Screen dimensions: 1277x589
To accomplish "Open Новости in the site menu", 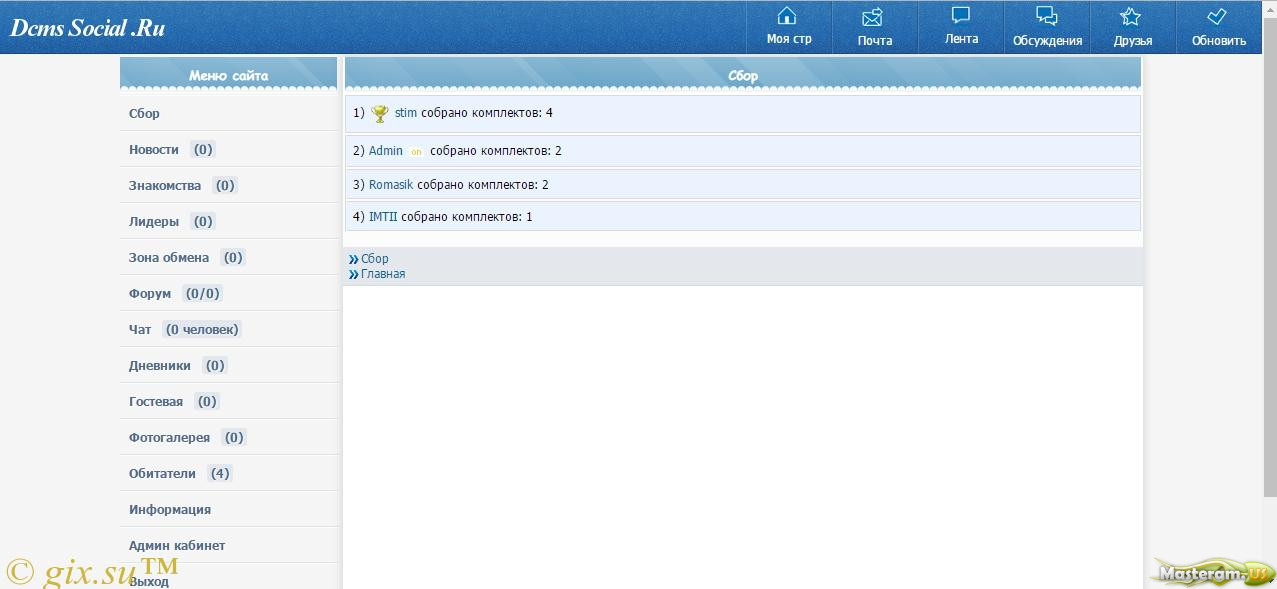I will [154, 150].
